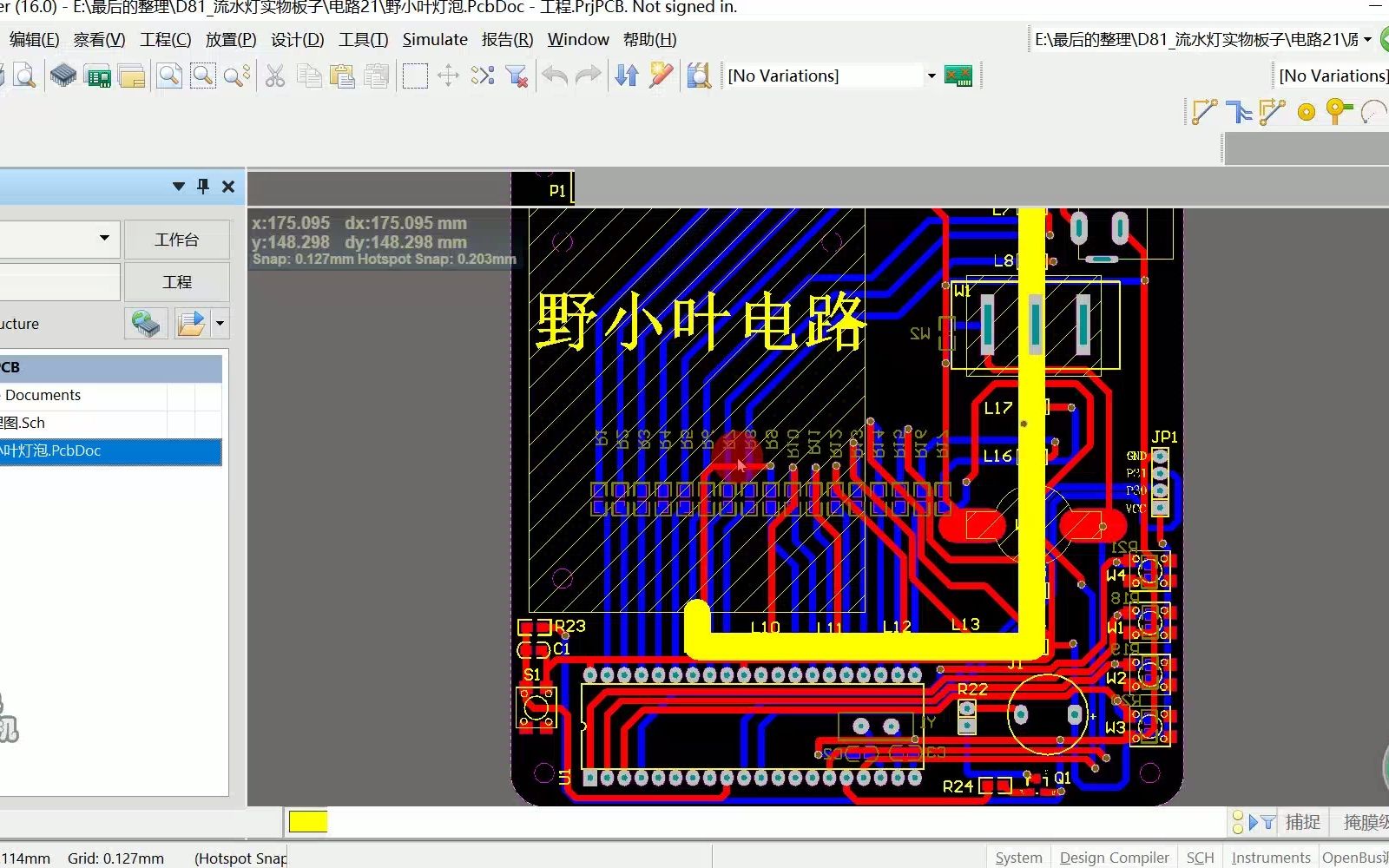The width and height of the screenshot is (1389, 868).
Task: Open the System panel button
Action: pyautogui.click(x=1018, y=858)
